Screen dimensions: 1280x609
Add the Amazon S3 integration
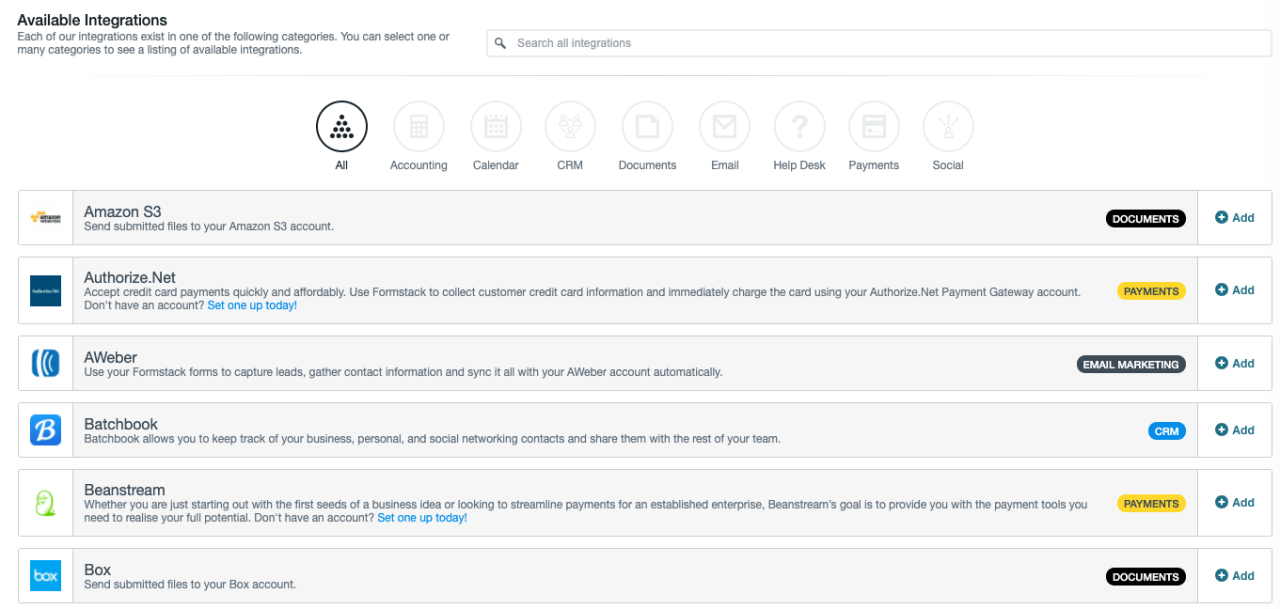point(1235,218)
